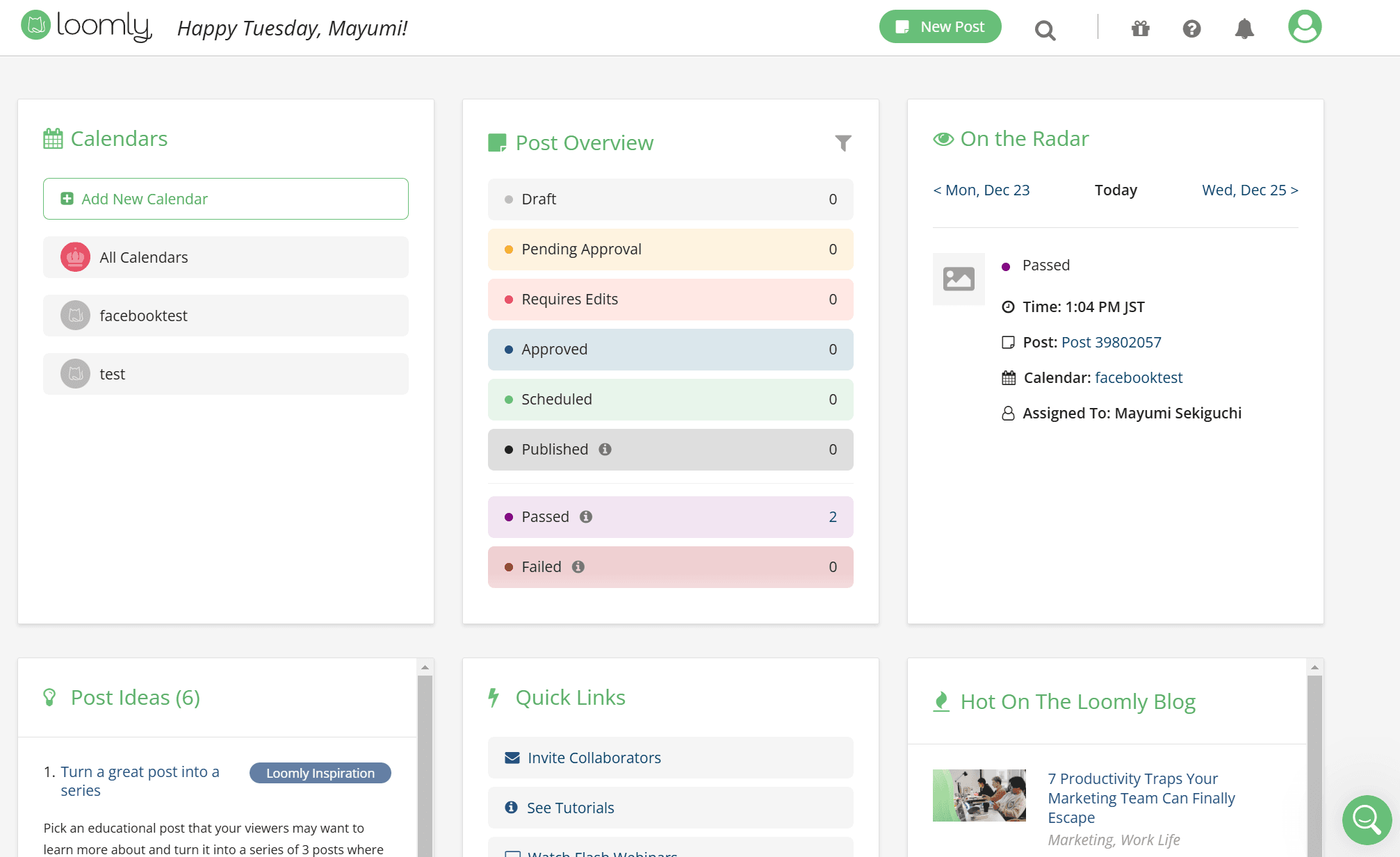Click the Loomly Blog scrollbar up arrow
The image size is (1400, 857).
tap(1314, 667)
